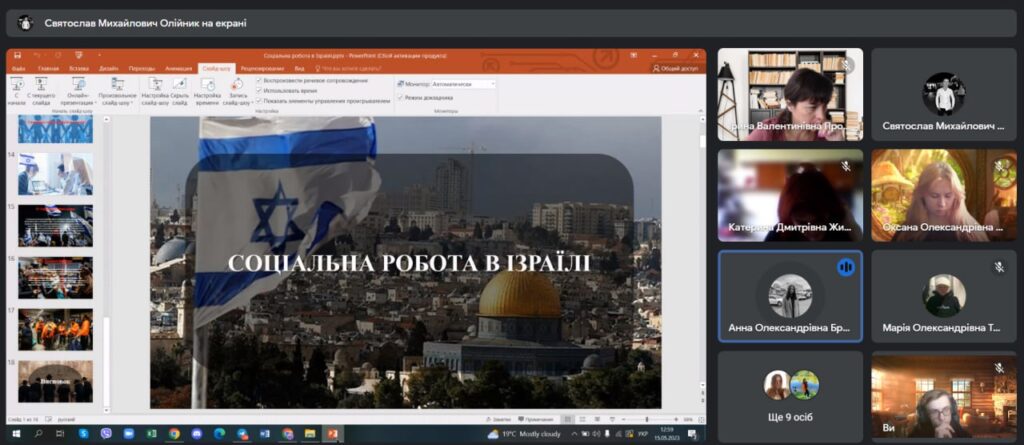Click 'Ще 9 осіб' participants tile
This screenshot has height=445, width=1024.
tap(790, 394)
